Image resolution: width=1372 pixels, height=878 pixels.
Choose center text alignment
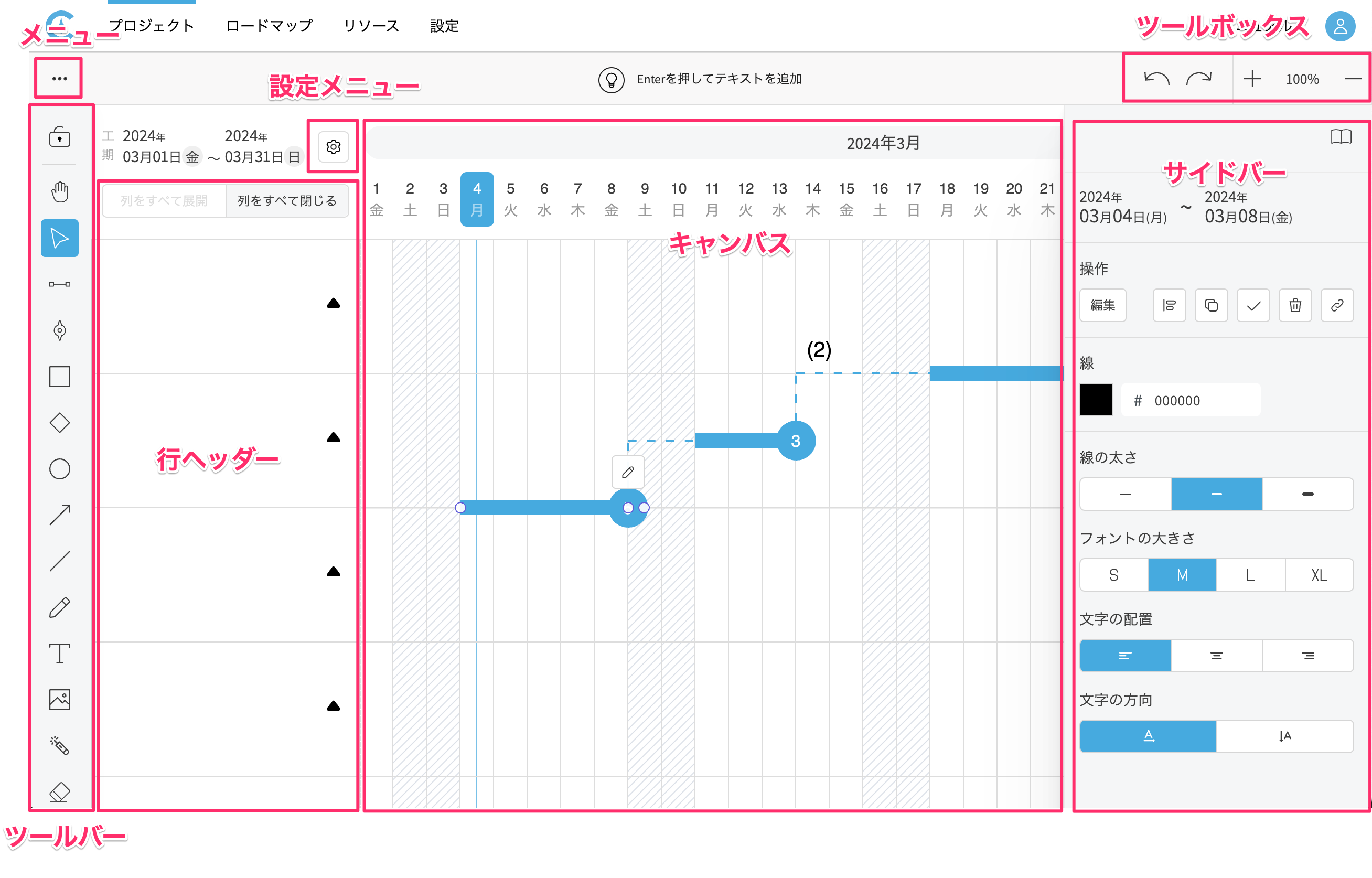(x=1216, y=656)
